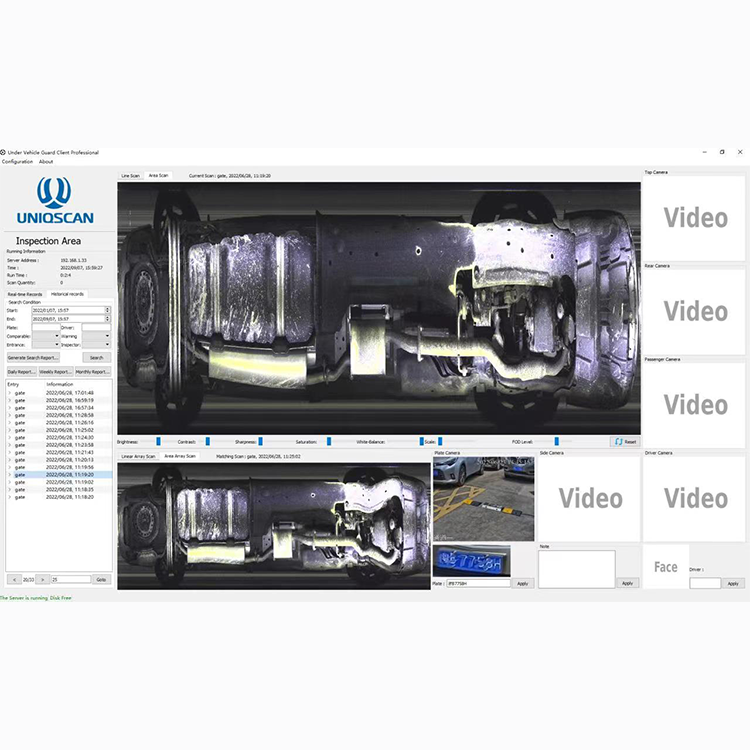Adjust the Sharpness slider

click(x=260, y=441)
